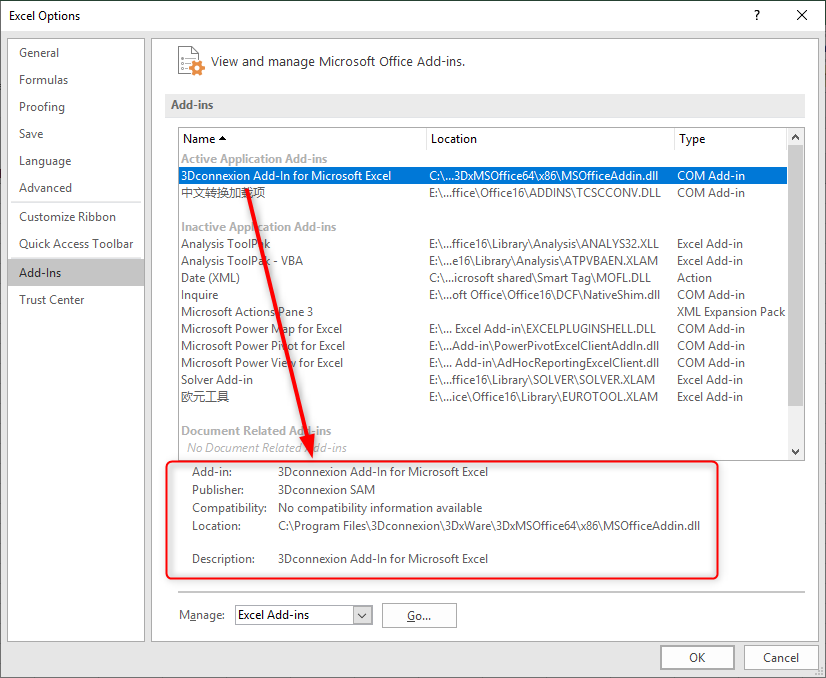Confirm with the OK button

coord(697,657)
